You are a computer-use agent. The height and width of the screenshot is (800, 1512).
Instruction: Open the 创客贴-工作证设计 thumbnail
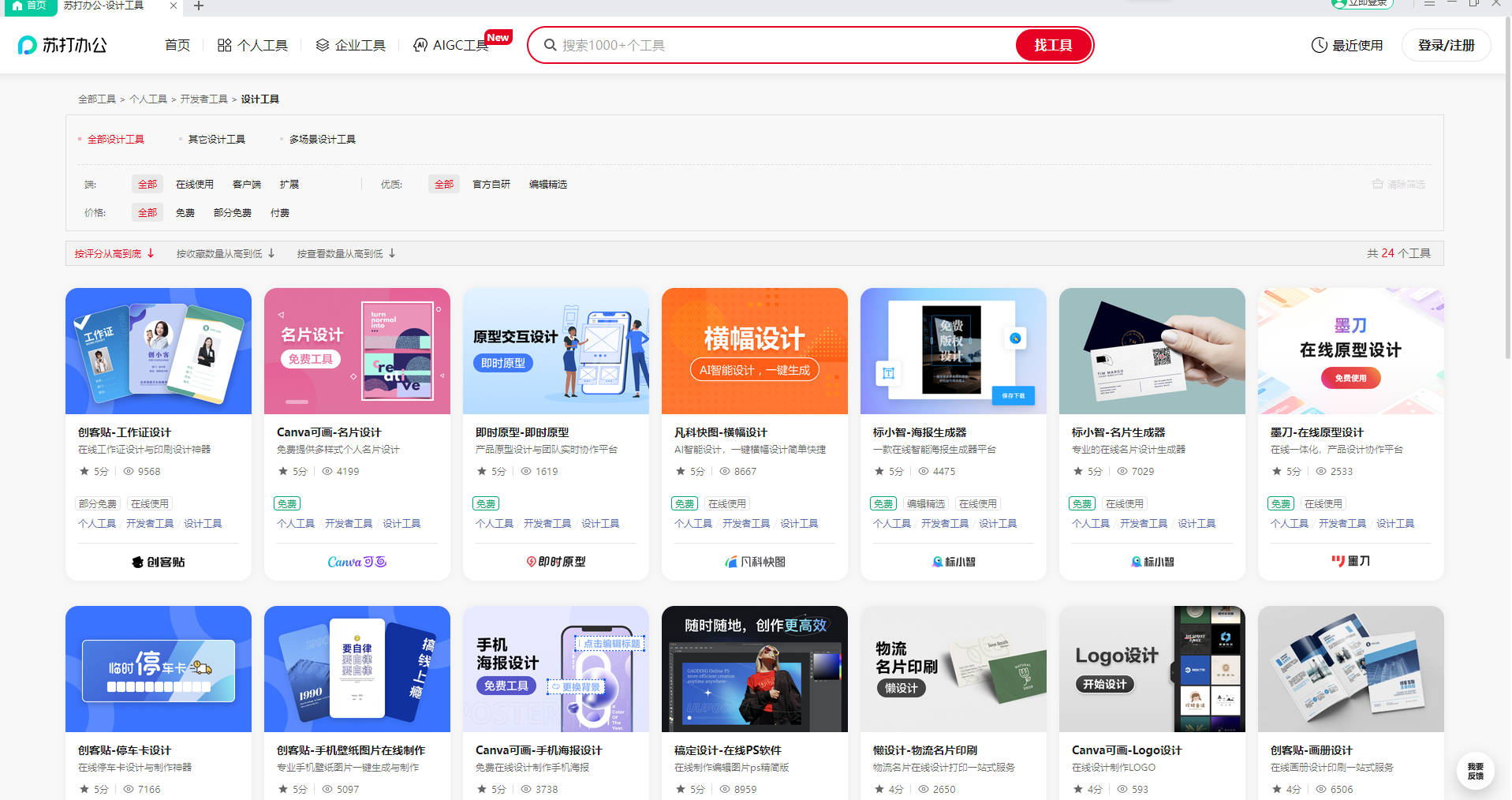click(159, 351)
